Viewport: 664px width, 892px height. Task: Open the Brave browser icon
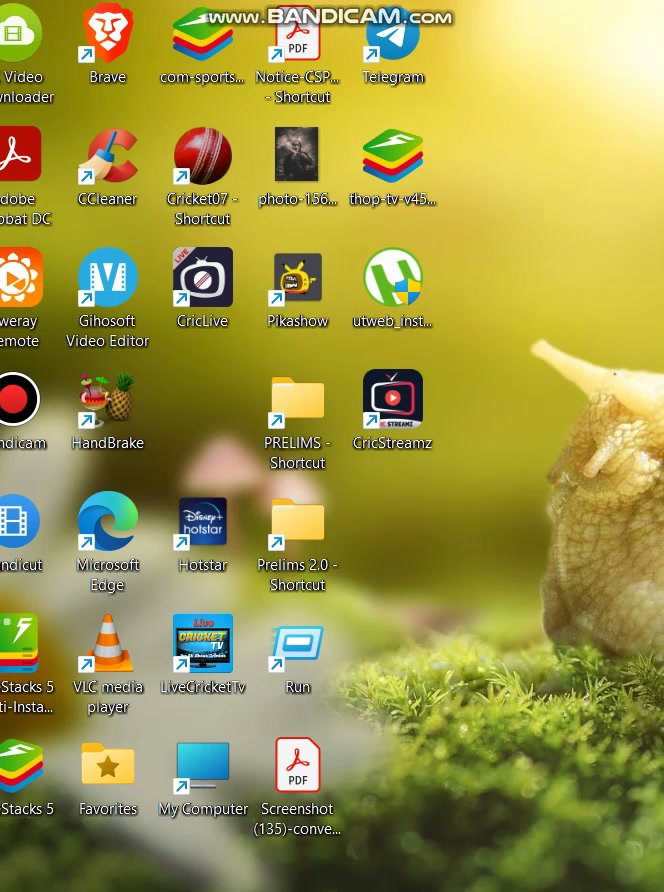pyautogui.click(x=108, y=33)
